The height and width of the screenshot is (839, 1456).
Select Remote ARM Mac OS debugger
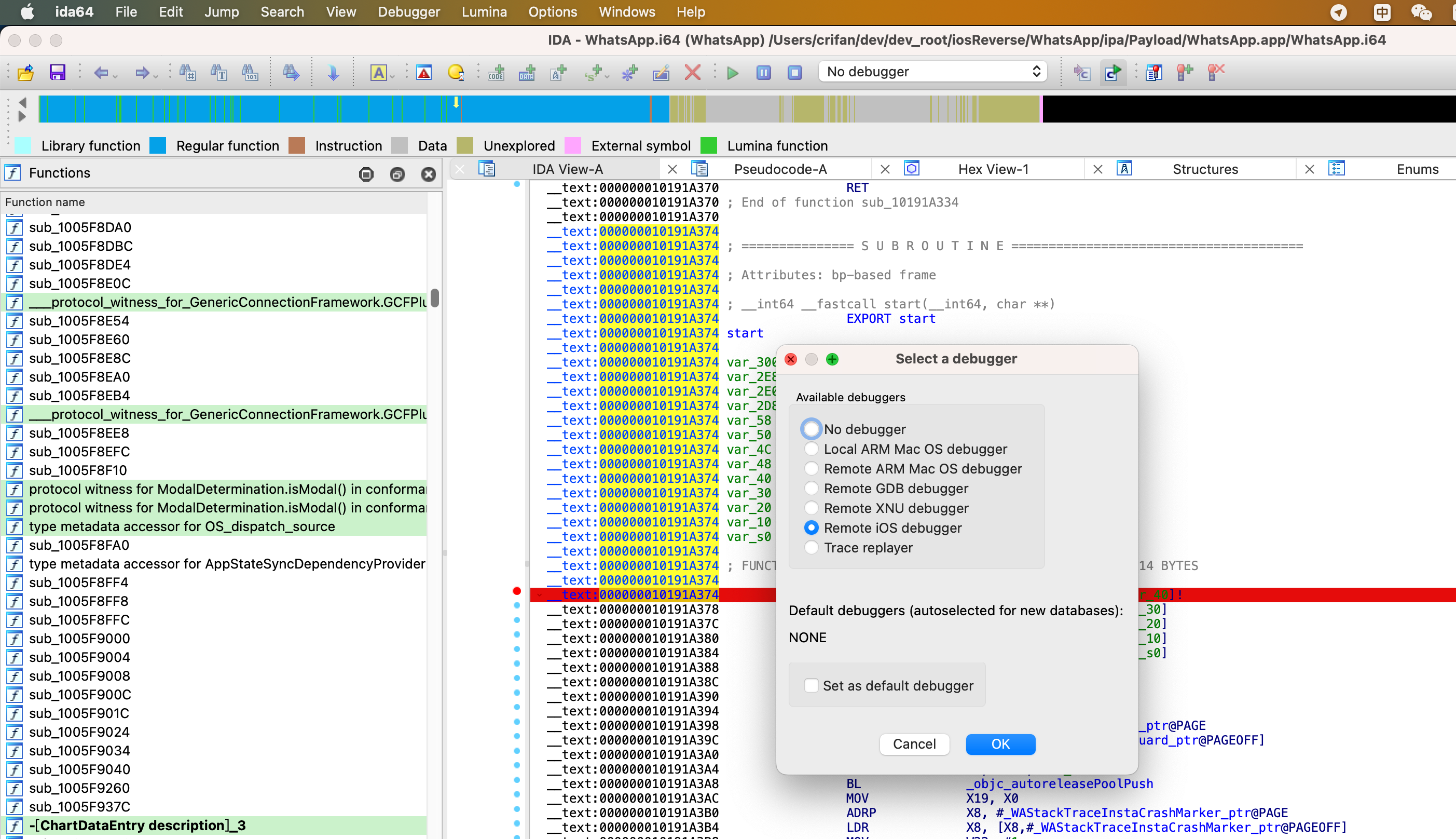tap(811, 468)
